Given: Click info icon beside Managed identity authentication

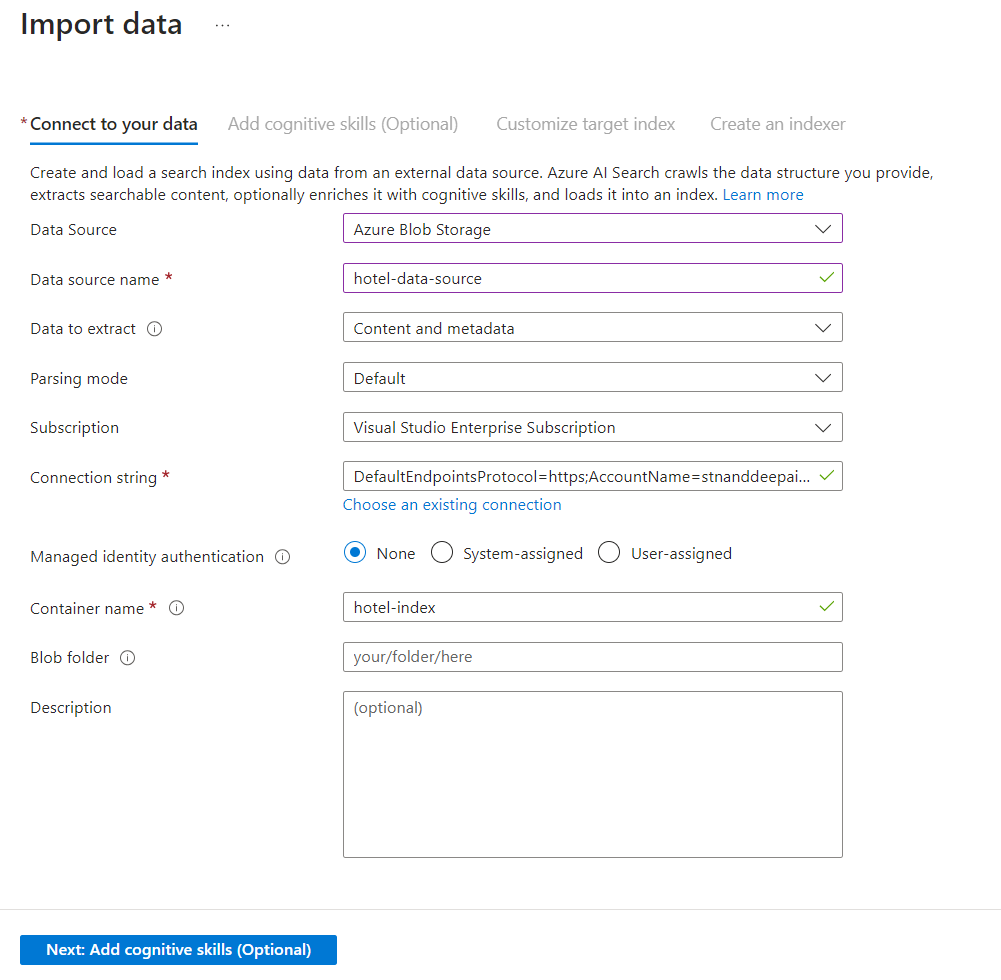Looking at the screenshot, I should [282, 557].
